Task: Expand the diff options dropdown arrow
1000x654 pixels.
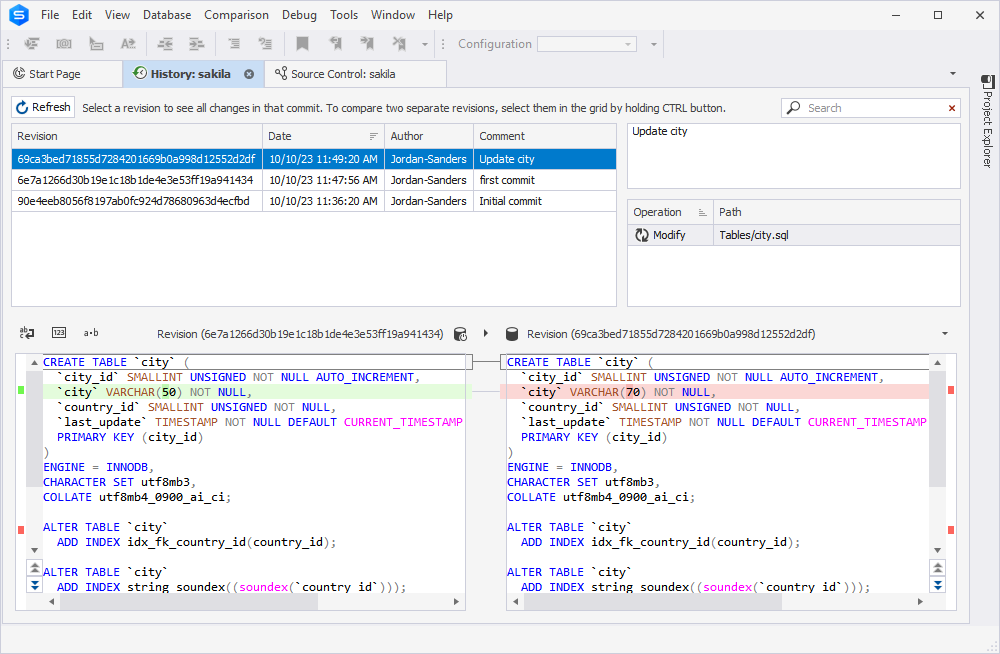Action: (945, 334)
